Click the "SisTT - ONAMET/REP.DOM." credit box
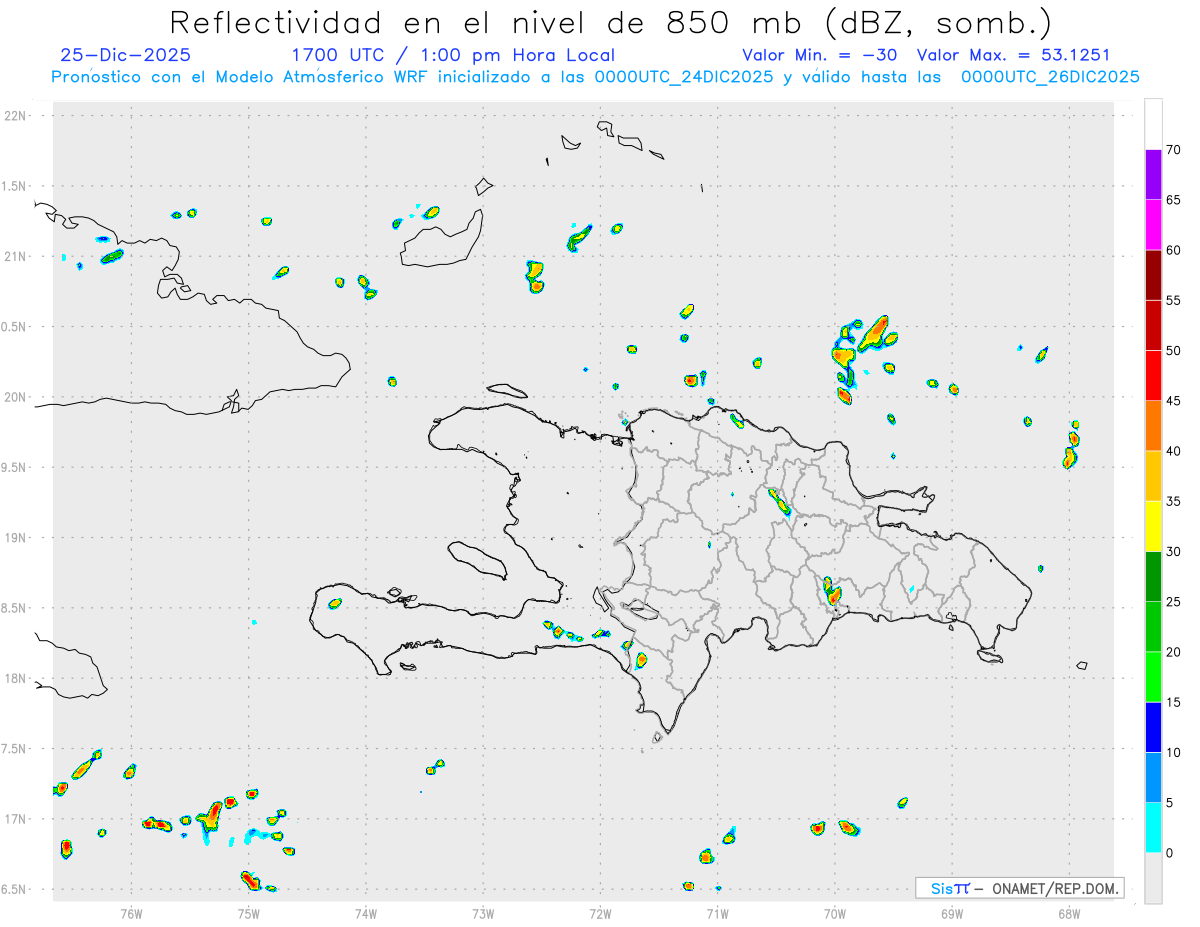Viewport: 1200px width, 927px height. (1020, 888)
